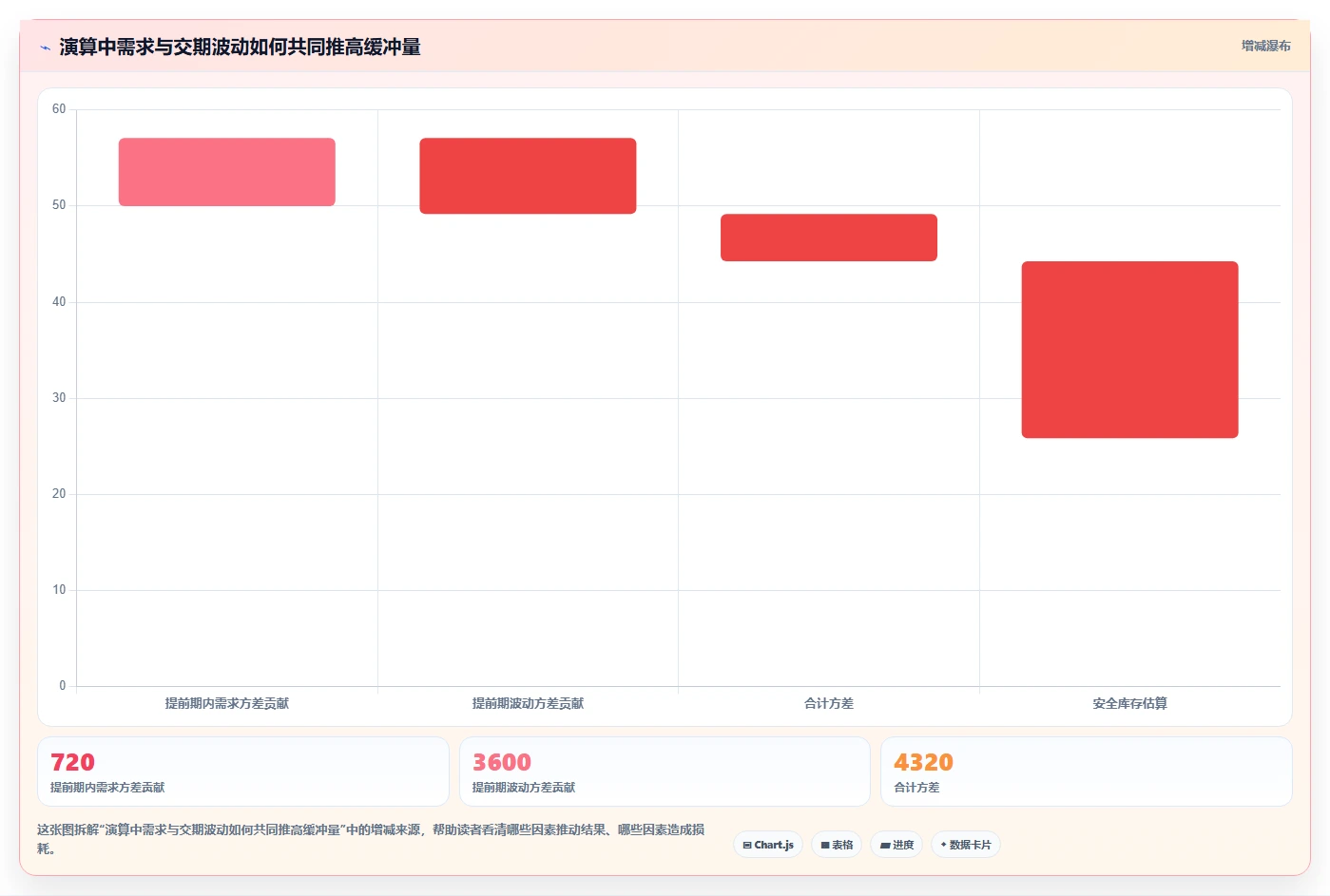Select the 3600 stat card
1330x896 pixels.
(x=665, y=772)
